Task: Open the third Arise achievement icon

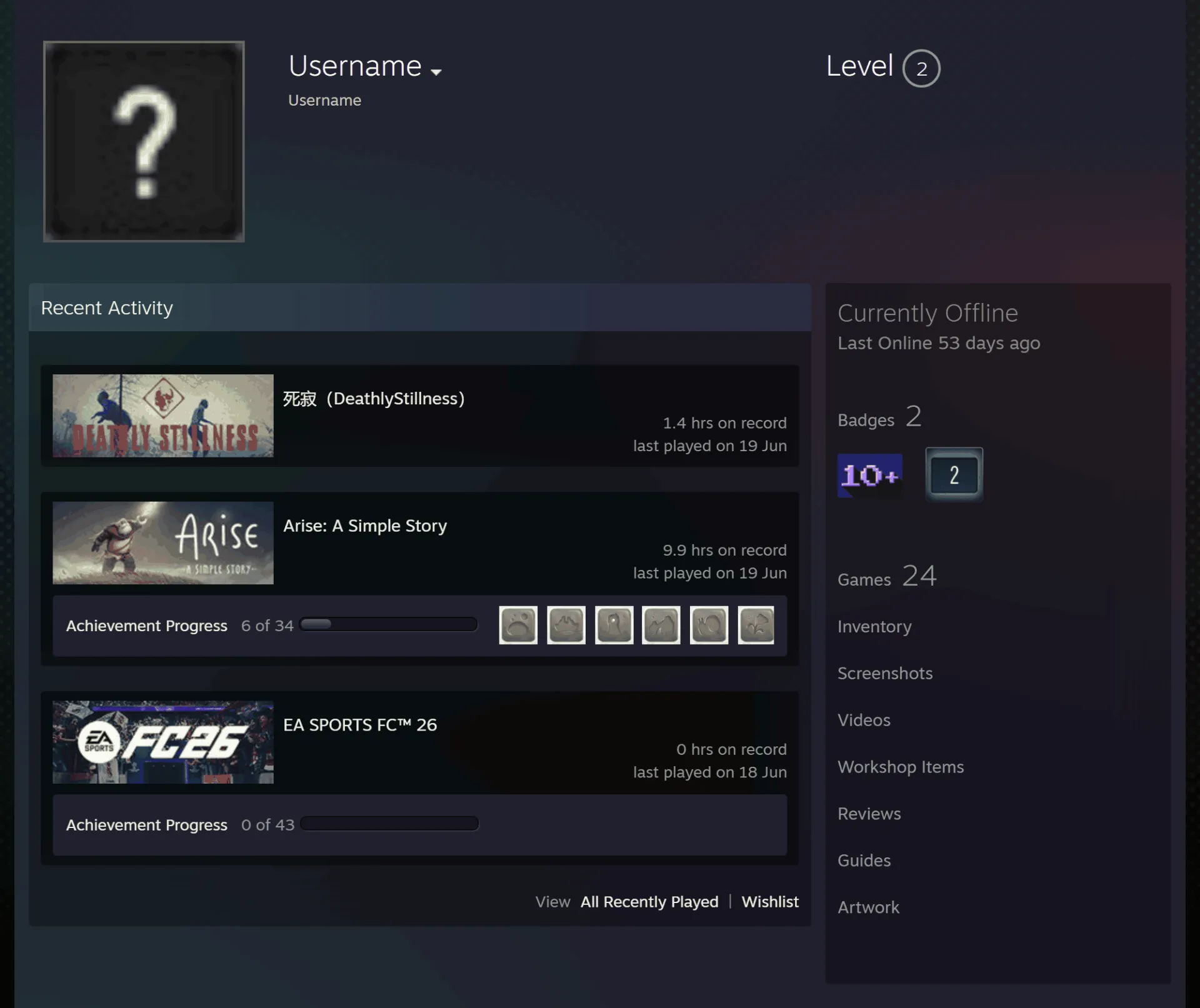Action: (x=614, y=625)
